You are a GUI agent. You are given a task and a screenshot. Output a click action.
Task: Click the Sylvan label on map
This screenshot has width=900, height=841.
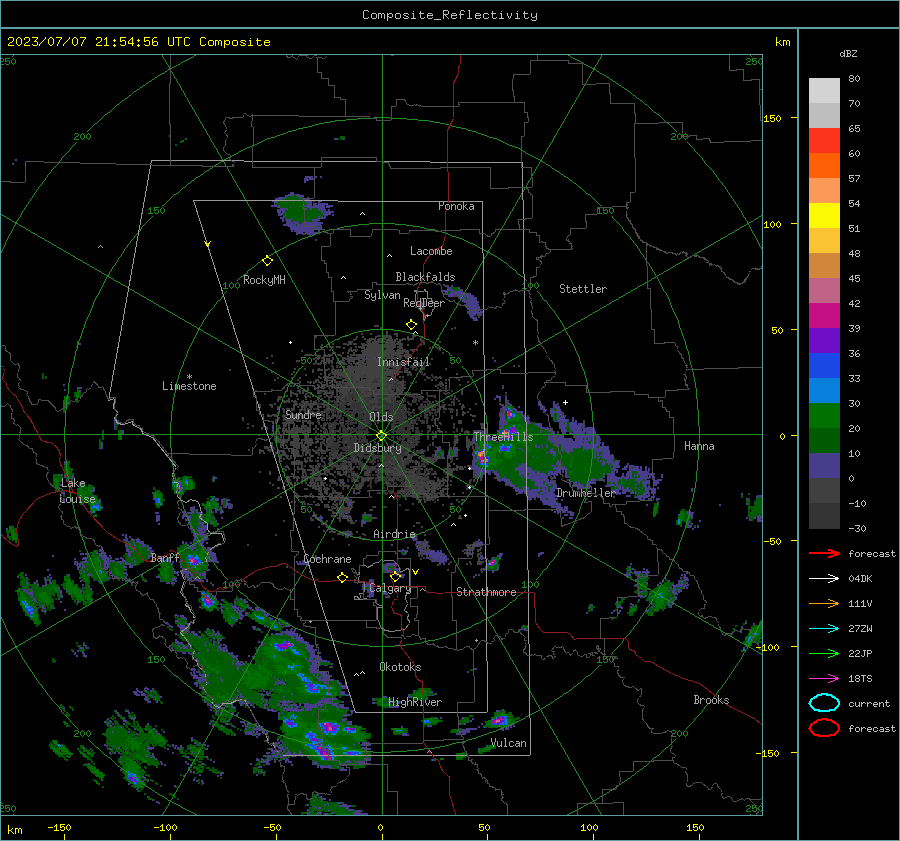(x=382, y=295)
